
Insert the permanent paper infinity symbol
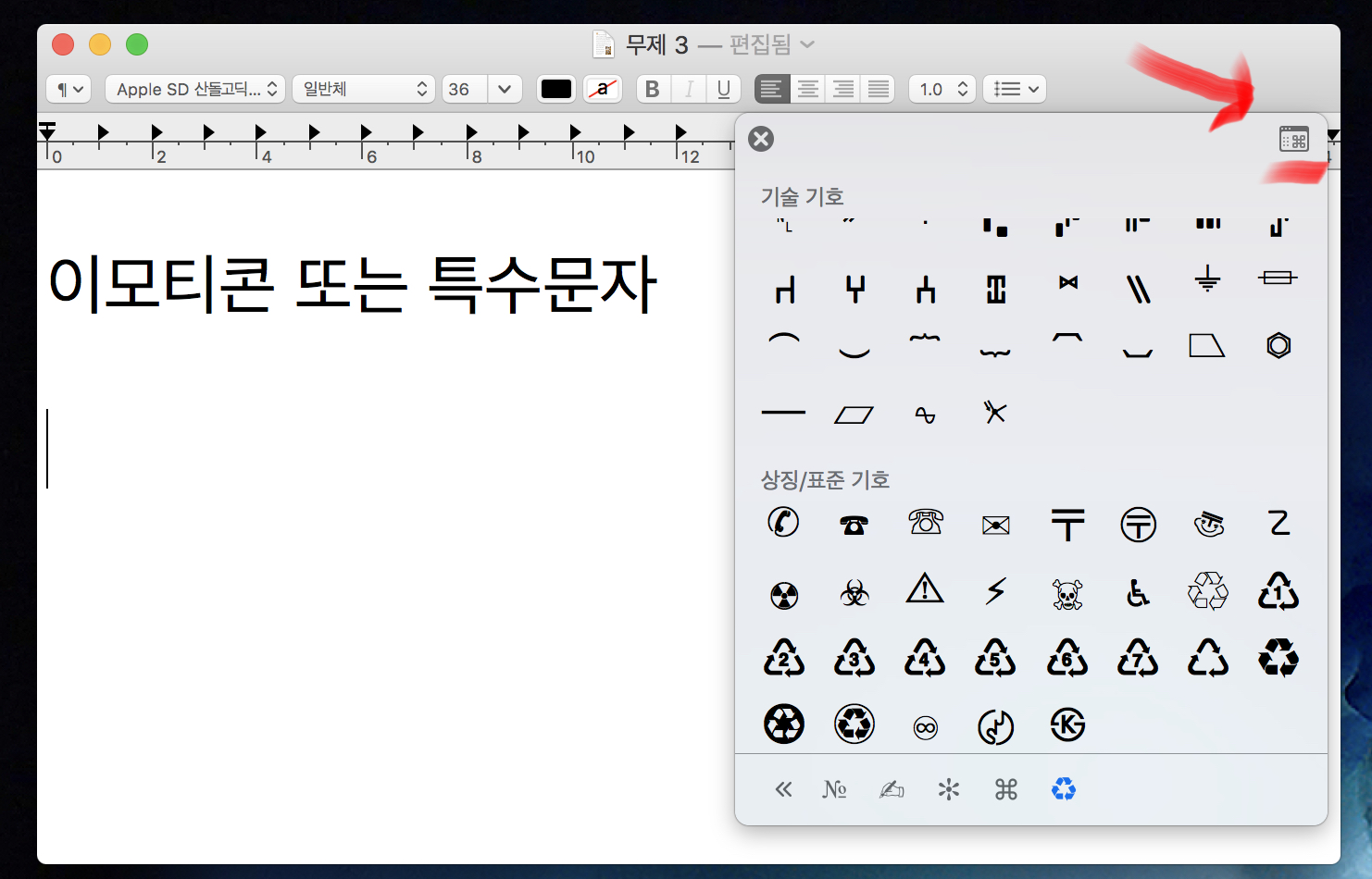pos(925,728)
